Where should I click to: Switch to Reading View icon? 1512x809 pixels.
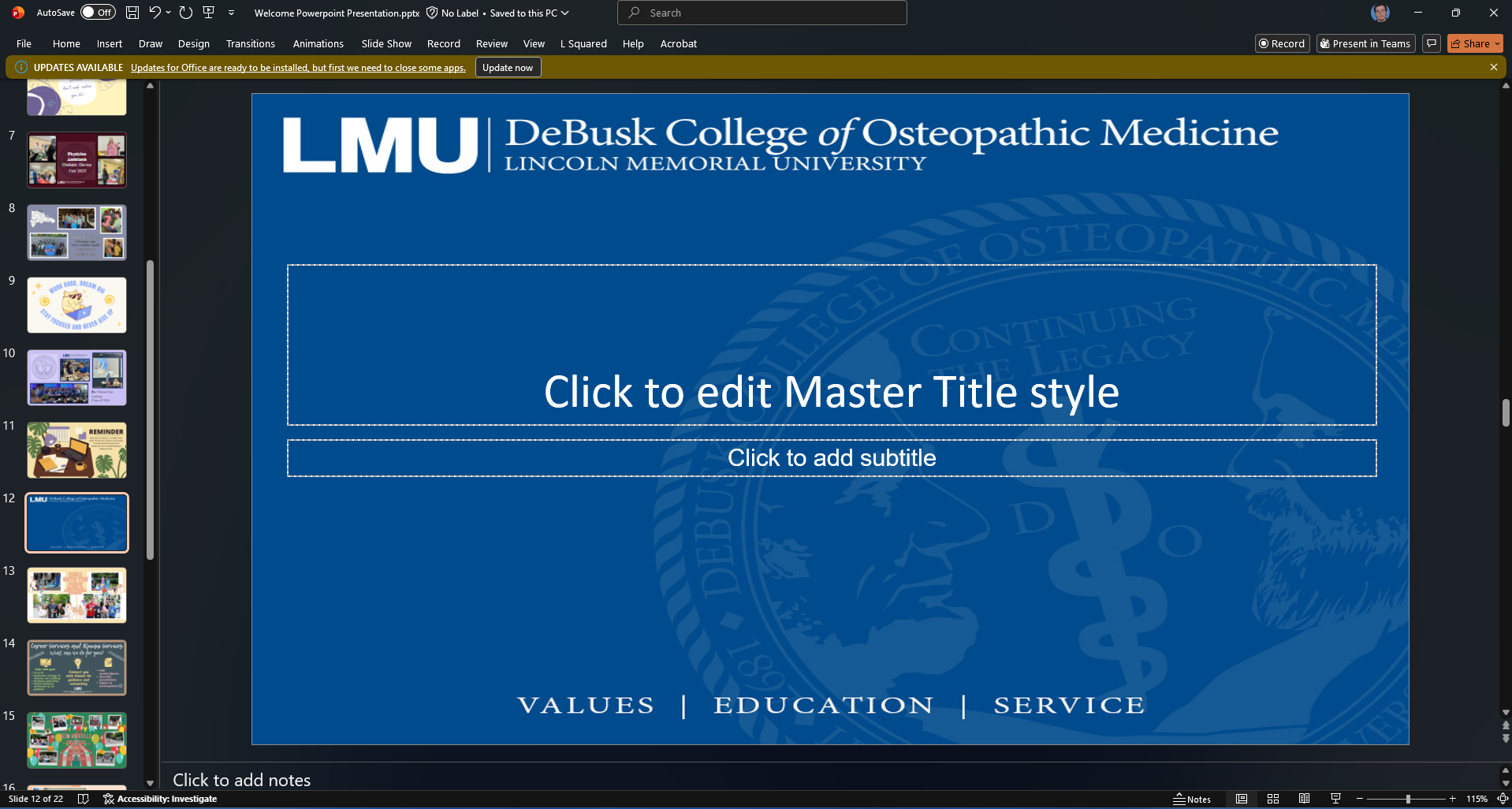click(1305, 799)
